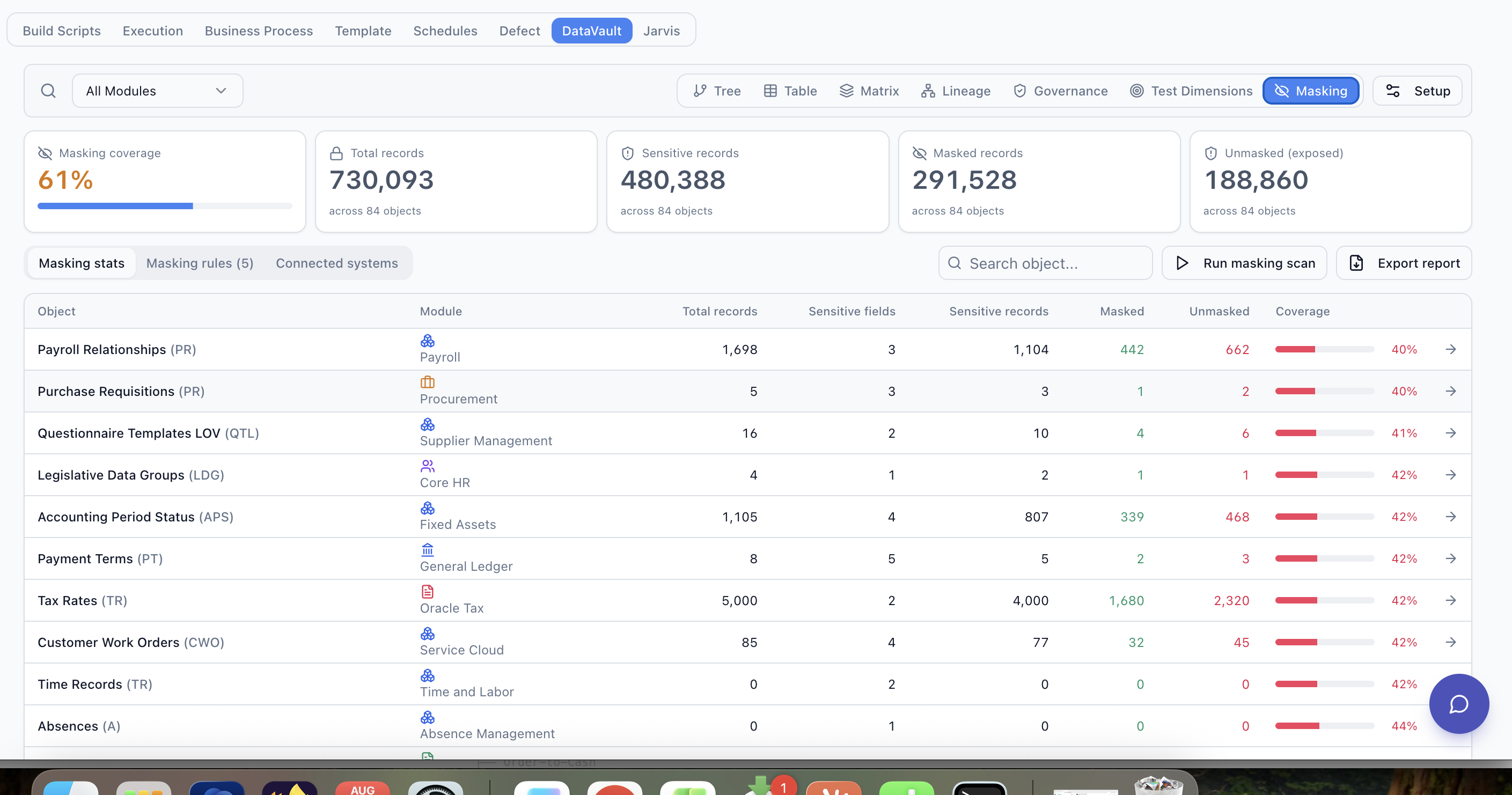
Task: Open Questionnaire Templates LOV row arrow
Action: tap(1450, 432)
